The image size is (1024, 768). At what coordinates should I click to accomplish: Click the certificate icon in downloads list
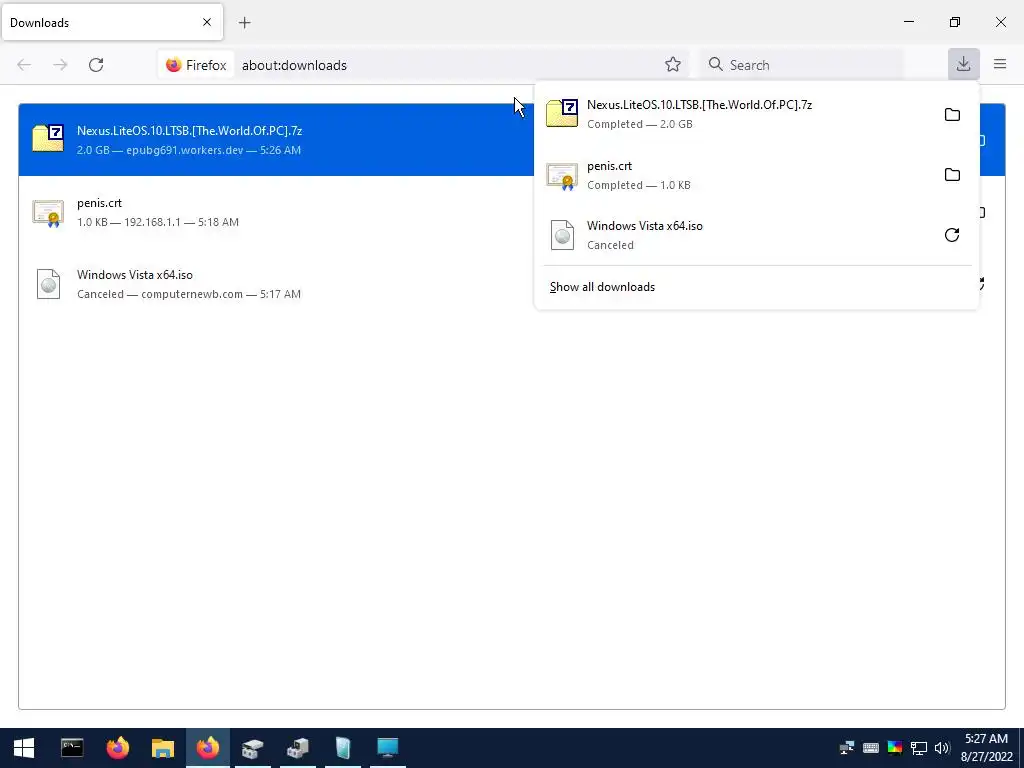(x=48, y=213)
